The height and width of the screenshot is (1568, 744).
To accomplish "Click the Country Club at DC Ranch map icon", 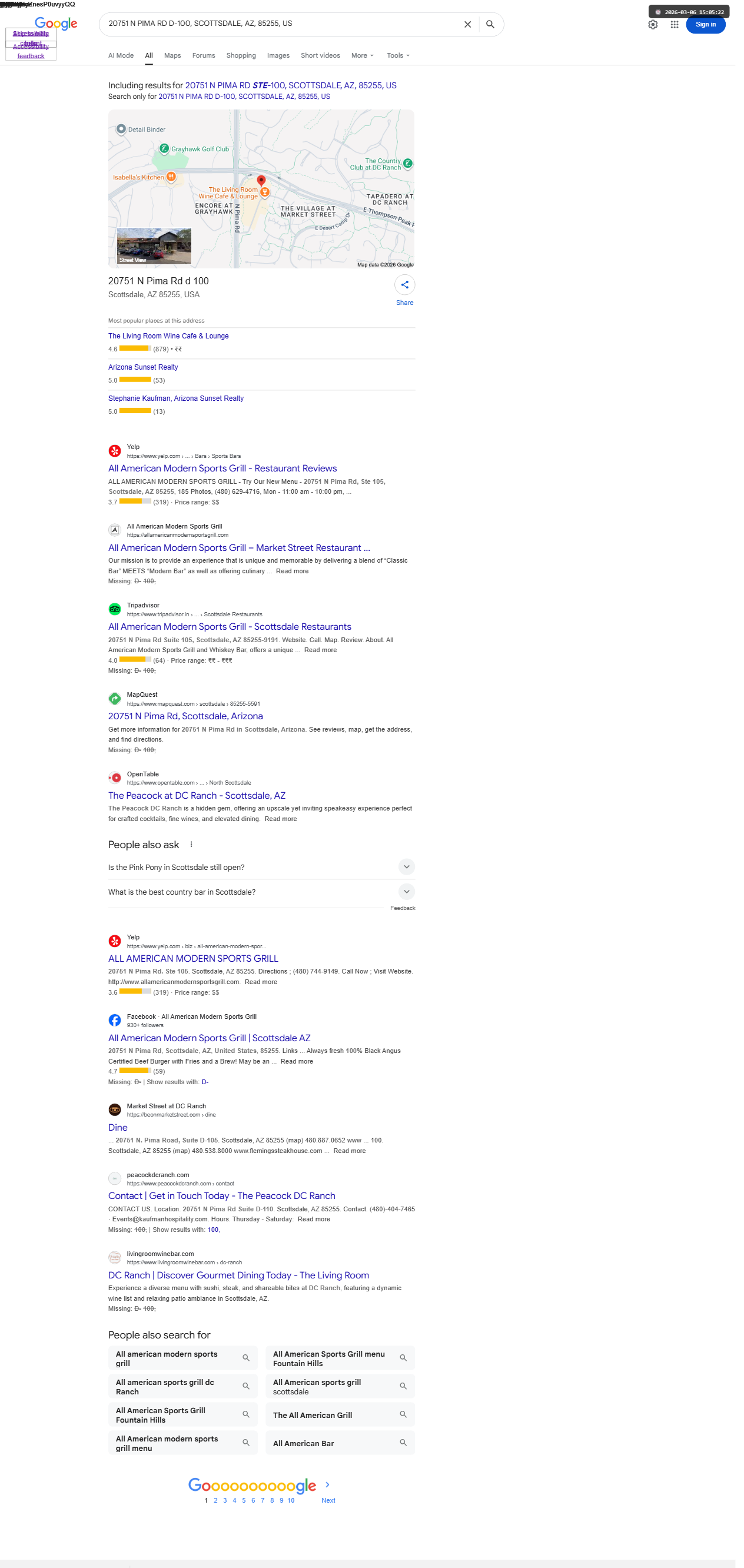I will click(413, 165).
